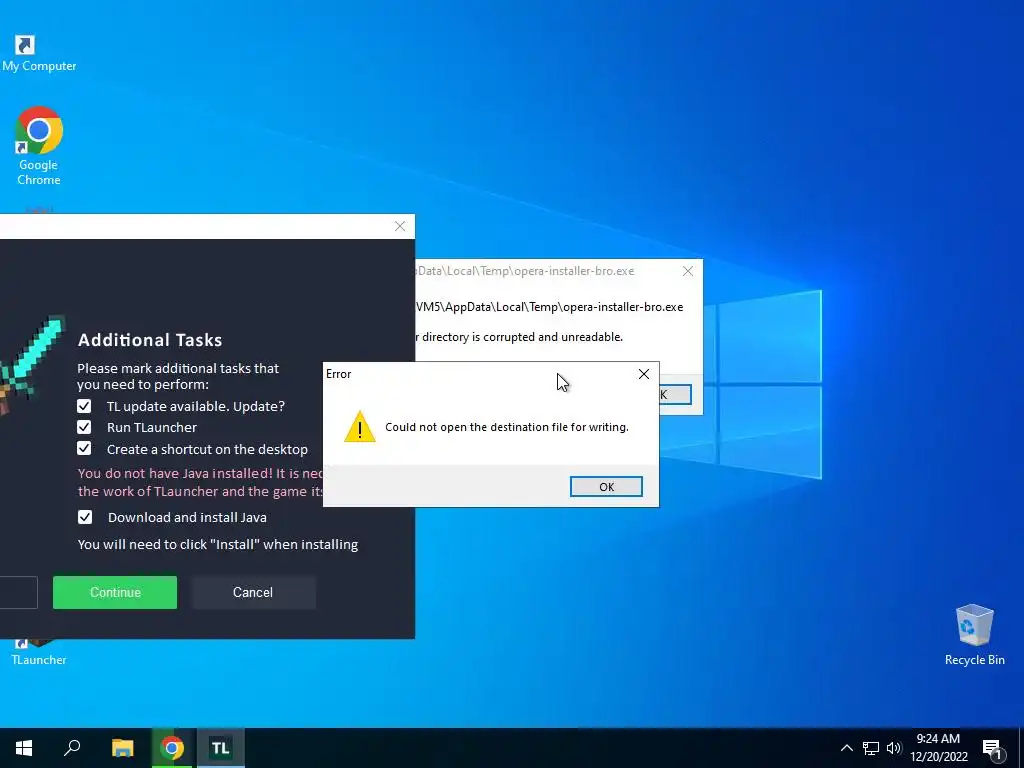Open My Computer desktop shortcut
This screenshot has height=768, width=1024.
click(x=38, y=54)
